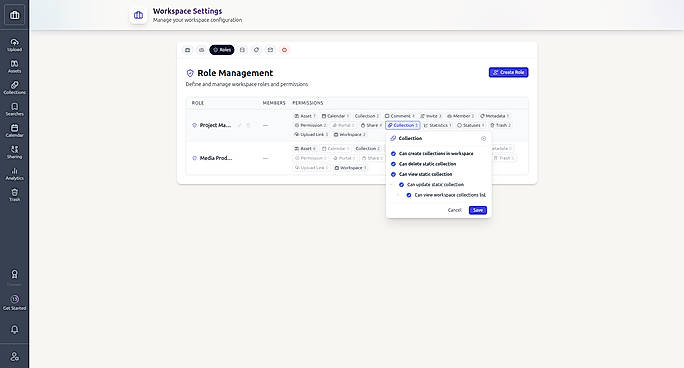Toggle the highlighted Collection 1 chip
This screenshot has height=368, width=684.
pos(403,125)
